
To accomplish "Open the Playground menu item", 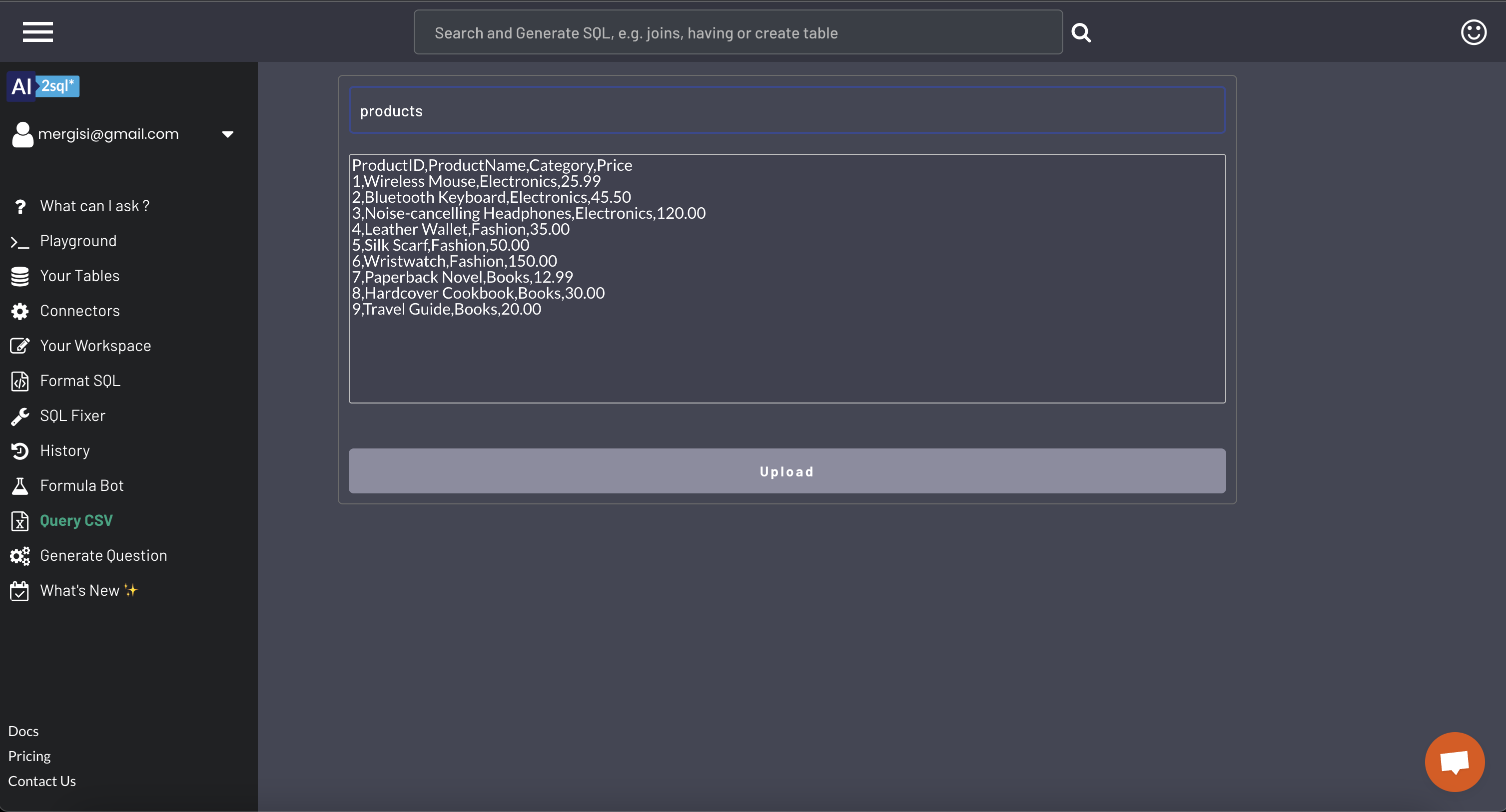I will (78, 241).
